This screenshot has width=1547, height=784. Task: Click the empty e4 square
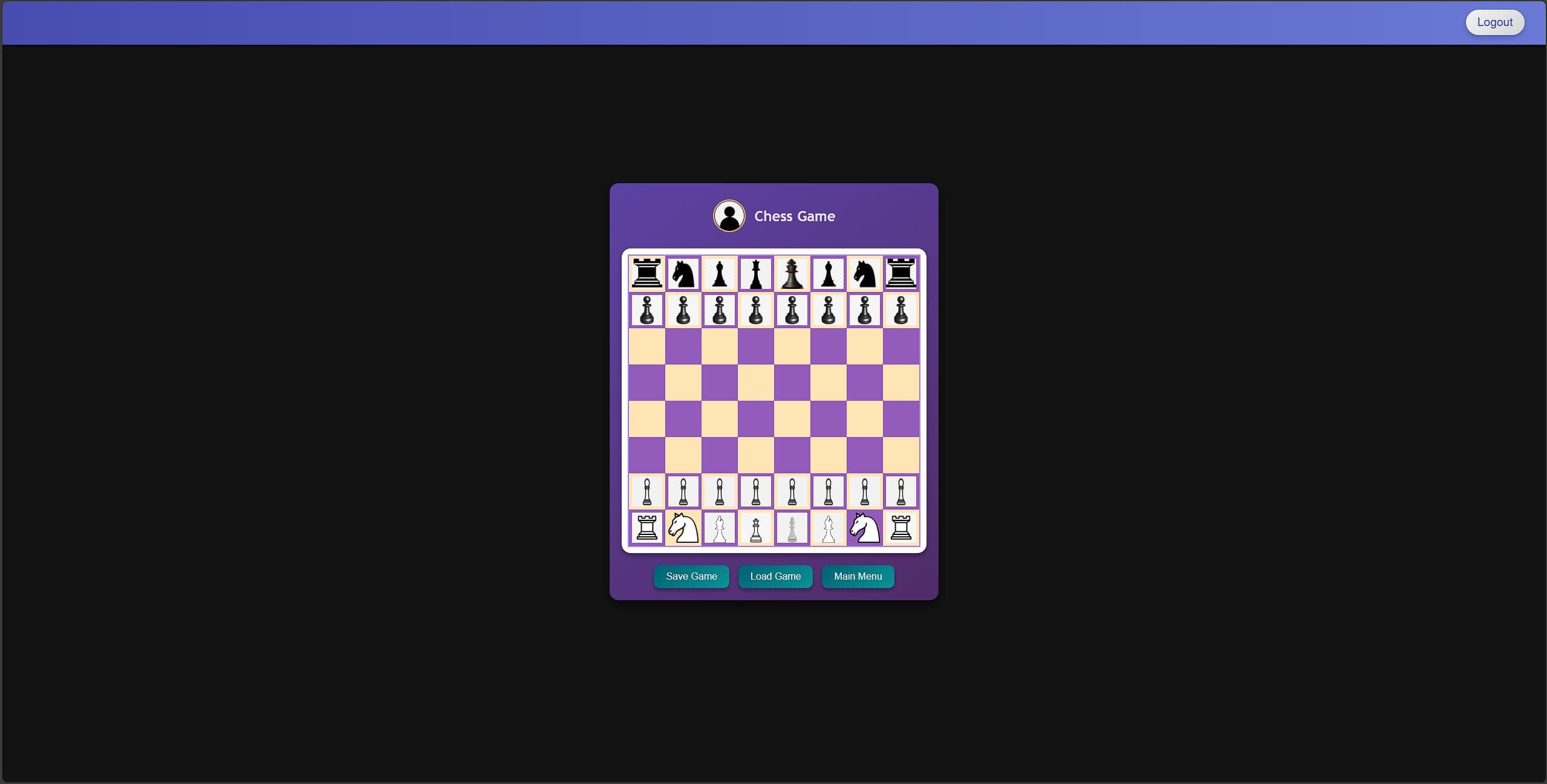click(x=792, y=419)
